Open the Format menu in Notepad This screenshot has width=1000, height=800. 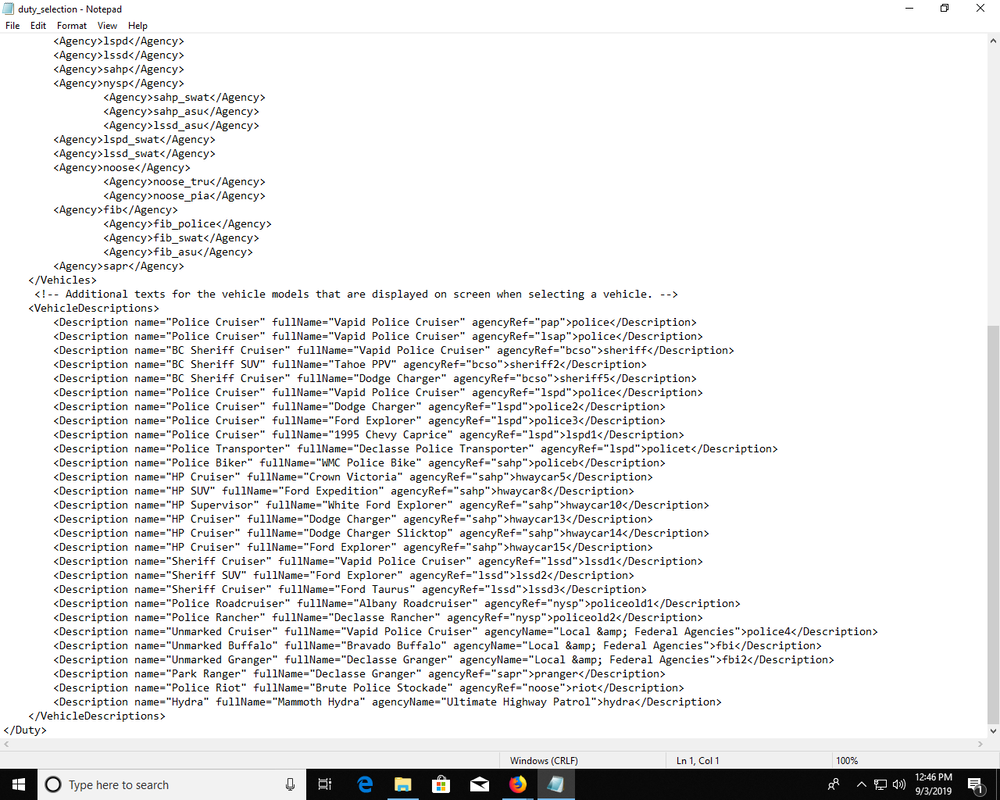72,25
